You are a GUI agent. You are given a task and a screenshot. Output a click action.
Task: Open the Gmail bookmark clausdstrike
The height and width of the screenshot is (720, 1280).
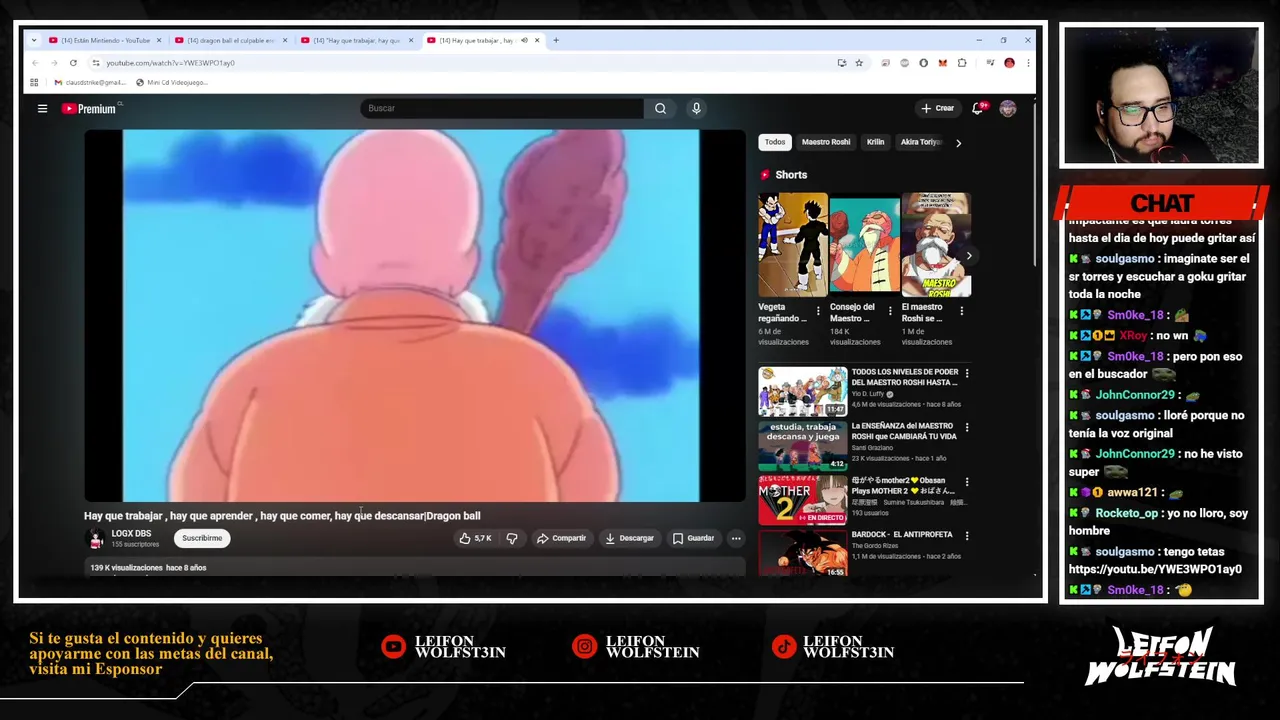tap(90, 83)
